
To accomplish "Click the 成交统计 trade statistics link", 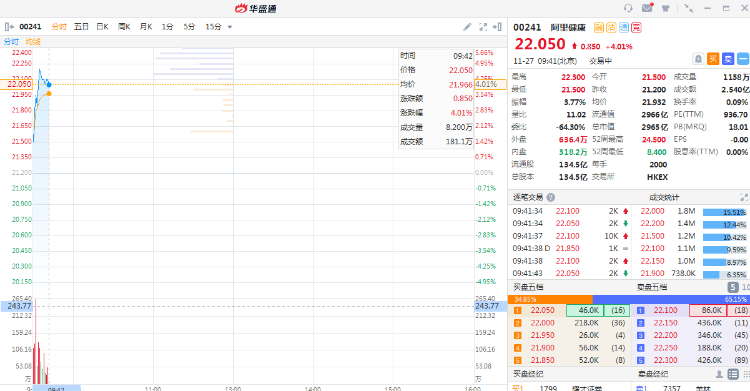I will [x=664, y=197].
